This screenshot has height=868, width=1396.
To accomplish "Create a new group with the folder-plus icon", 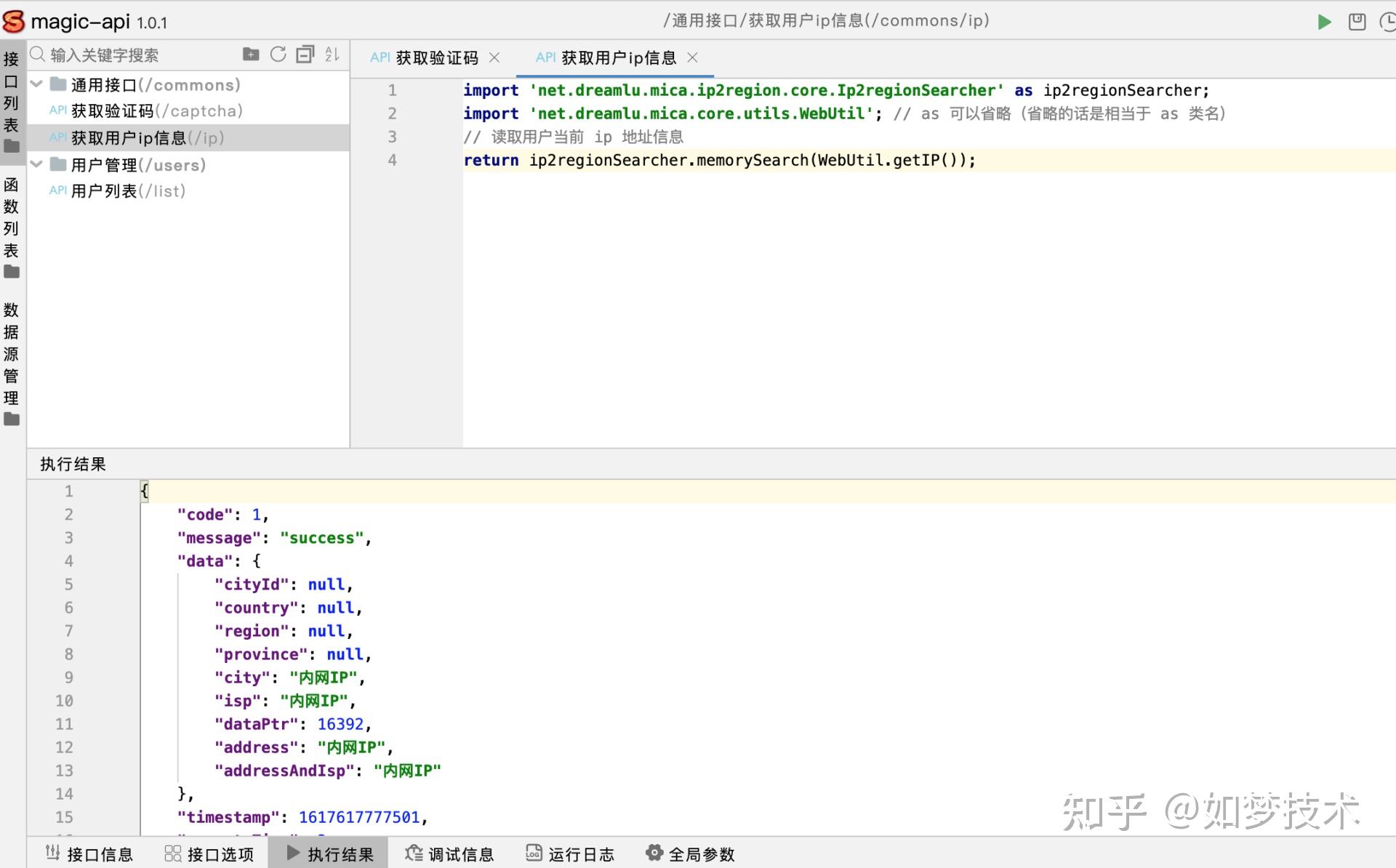I will 250,55.
